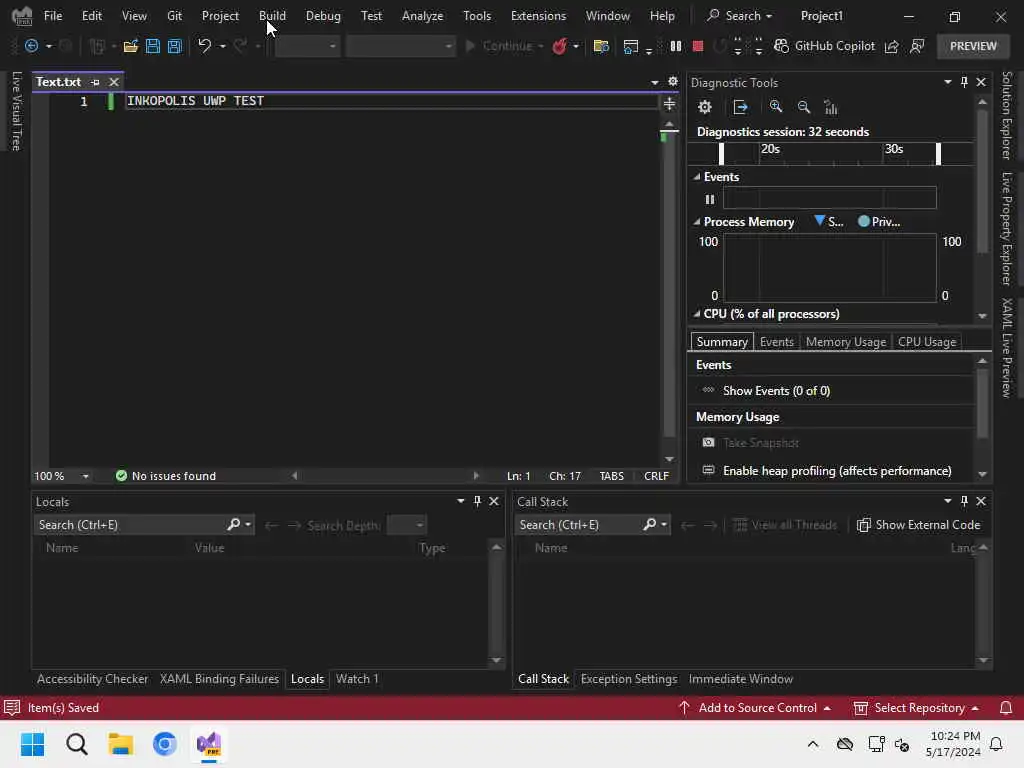
Task: Open the Search dropdown in title bar
Action: point(740,16)
